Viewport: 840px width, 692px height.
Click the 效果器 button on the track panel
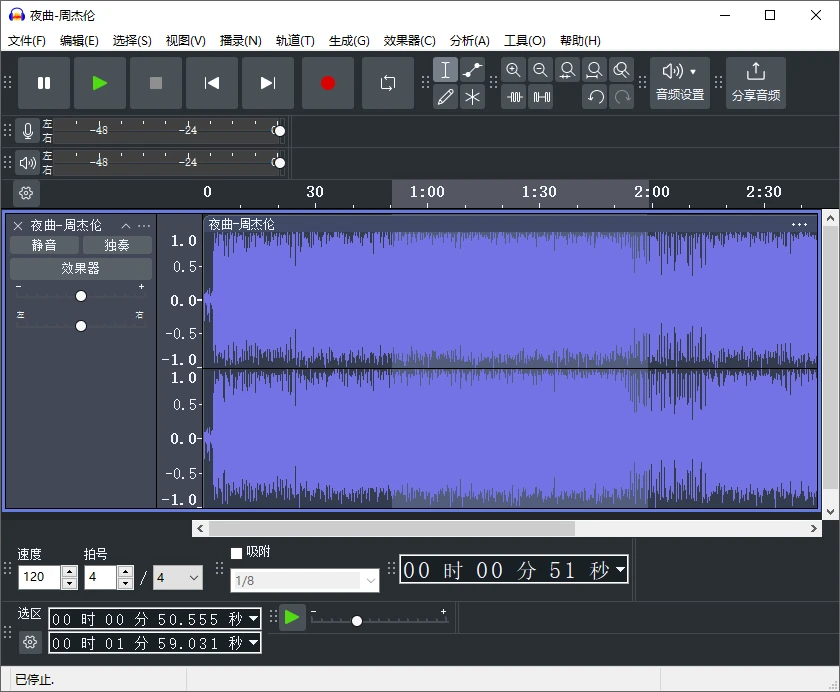[80, 268]
